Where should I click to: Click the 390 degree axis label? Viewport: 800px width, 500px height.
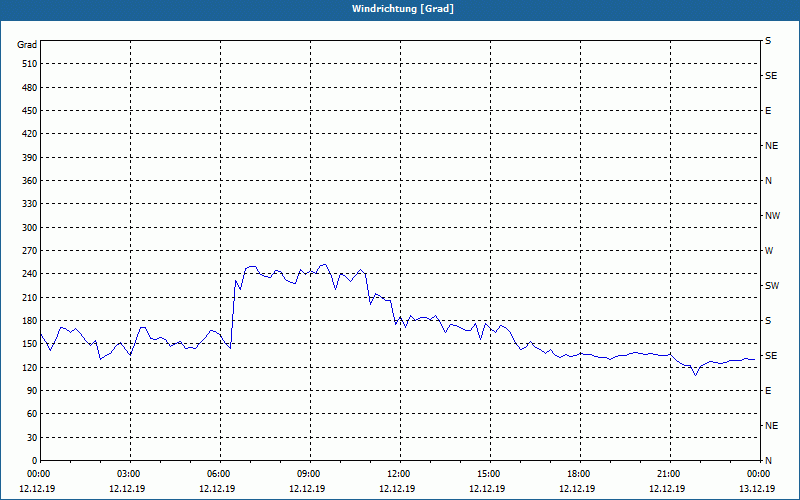click(30, 158)
